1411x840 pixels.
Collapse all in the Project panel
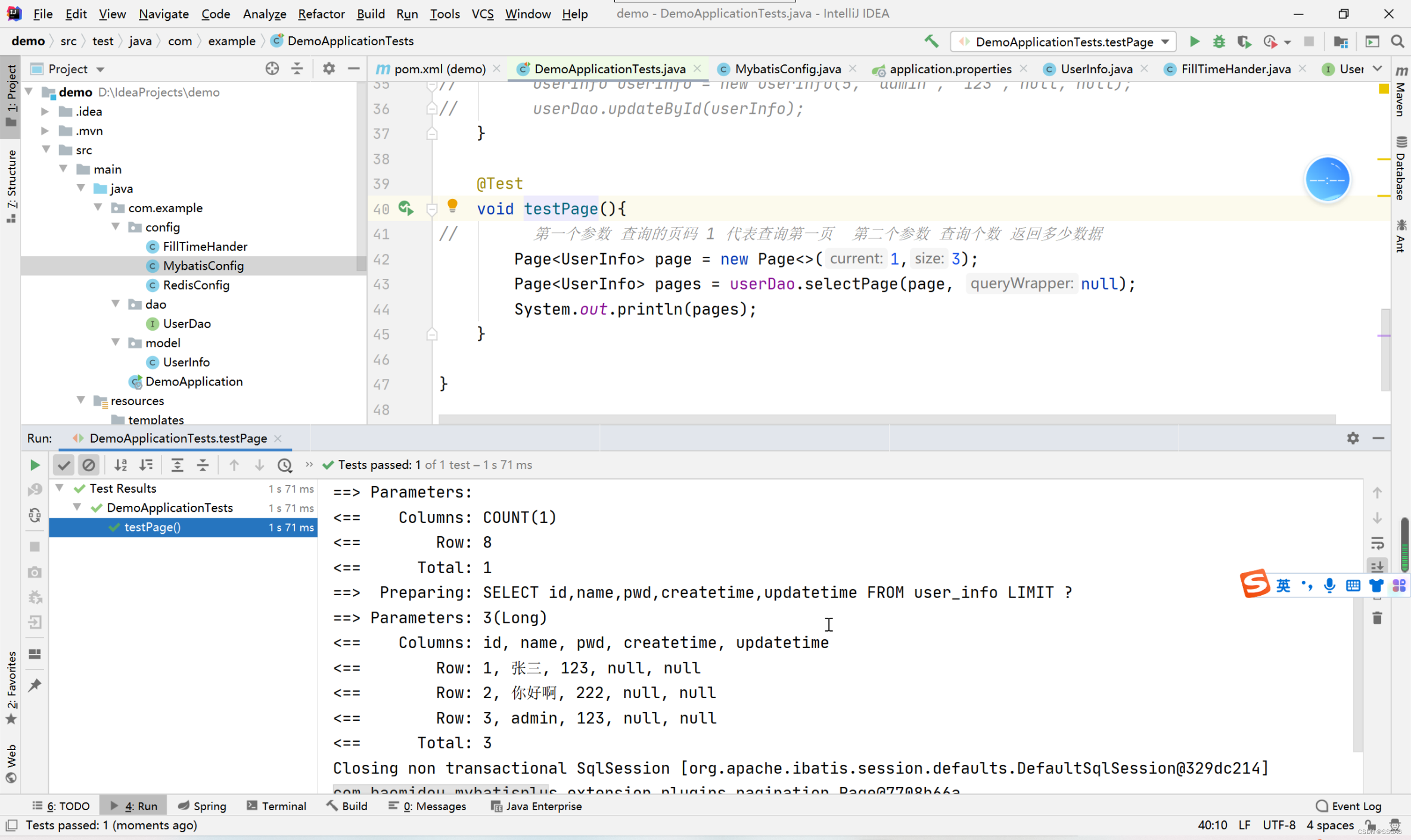click(x=297, y=69)
